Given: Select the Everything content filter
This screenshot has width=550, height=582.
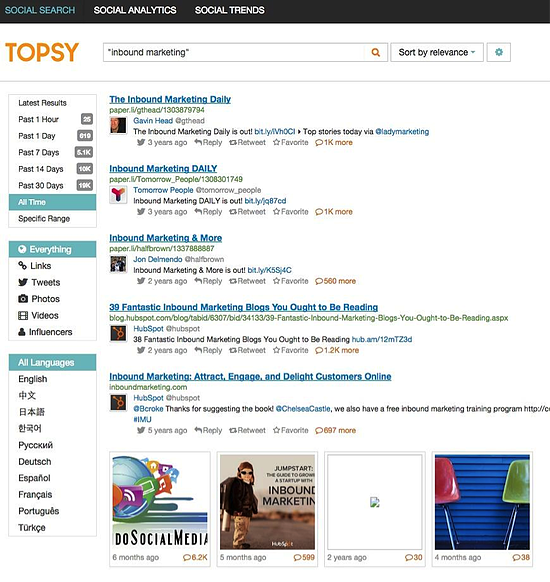Looking at the screenshot, I should click(52, 249).
